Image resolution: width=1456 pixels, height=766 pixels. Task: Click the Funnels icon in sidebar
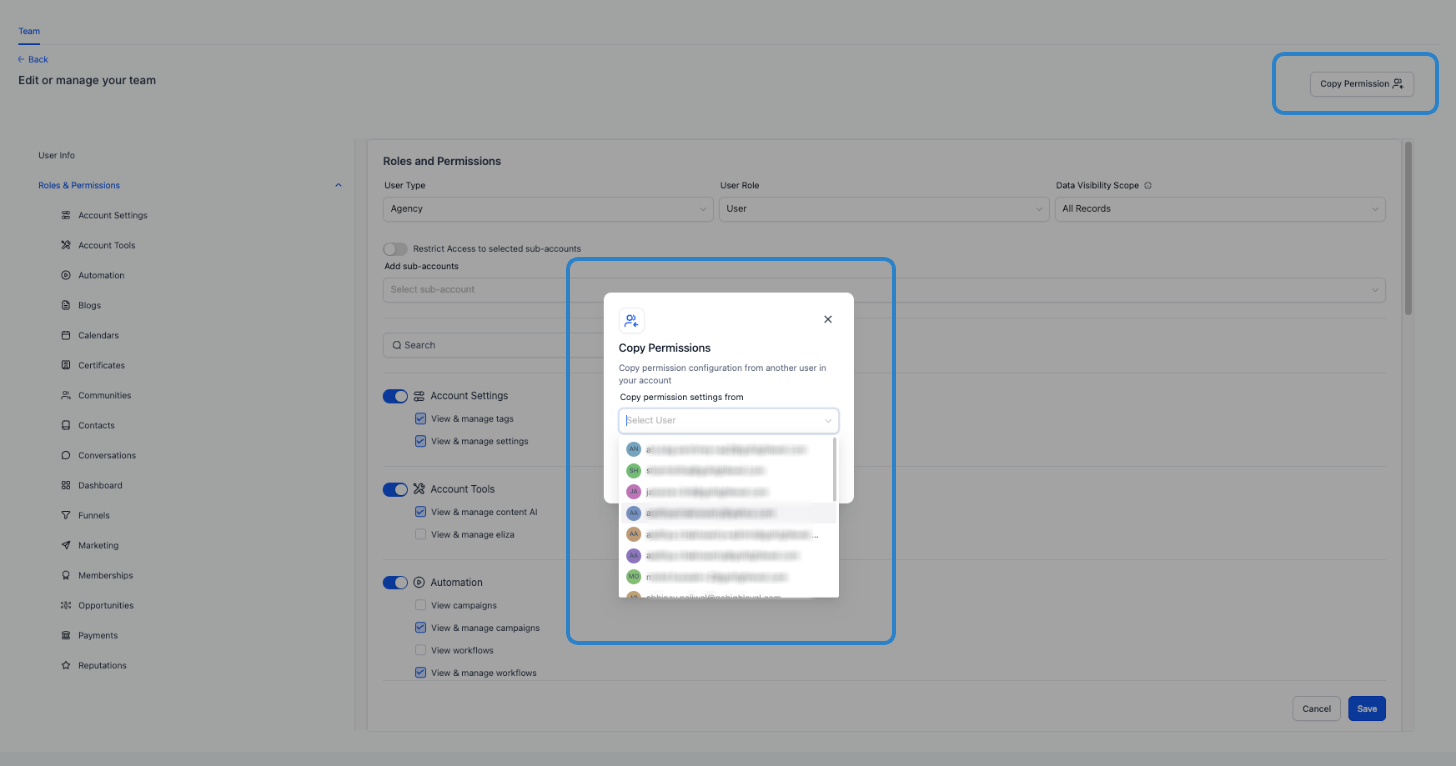tap(66, 515)
